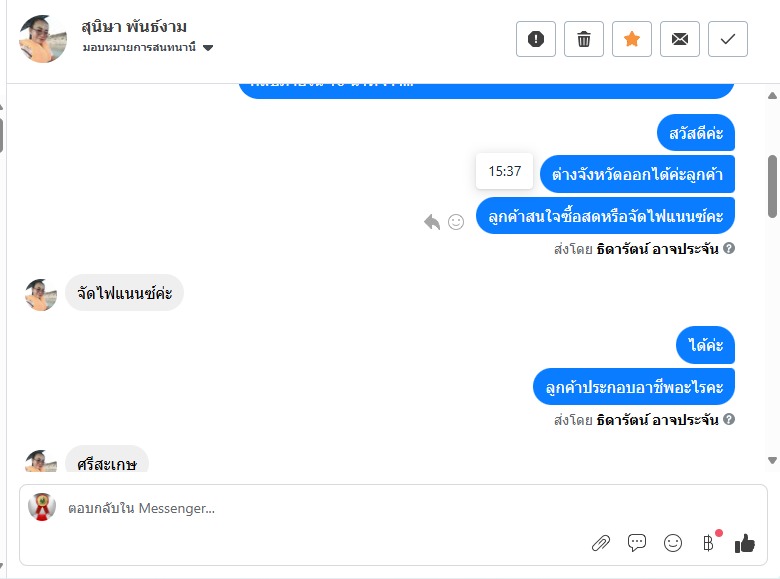Image resolution: width=780 pixels, height=579 pixels.
Task: Click the customer's profile picture in header
Action: coord(43,39)
